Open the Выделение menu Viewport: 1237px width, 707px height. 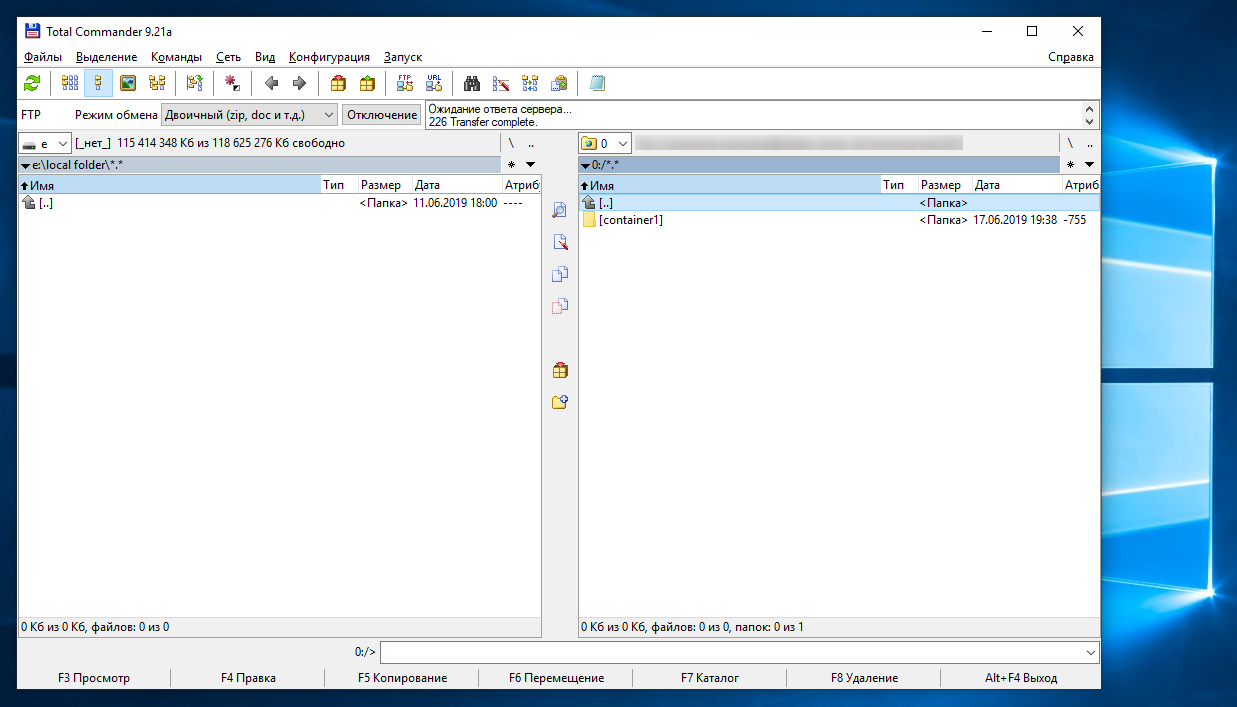pyautogui.click(x=107, y=57)
